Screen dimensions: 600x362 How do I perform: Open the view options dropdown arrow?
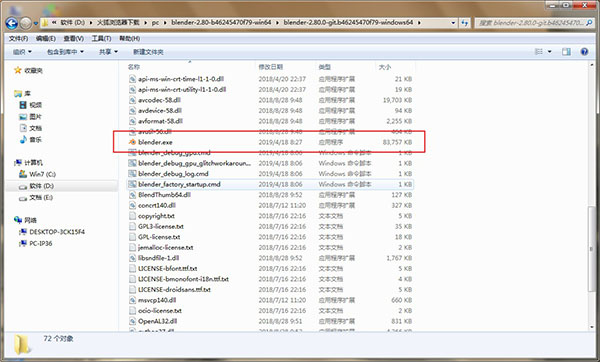tap(549, 52)
